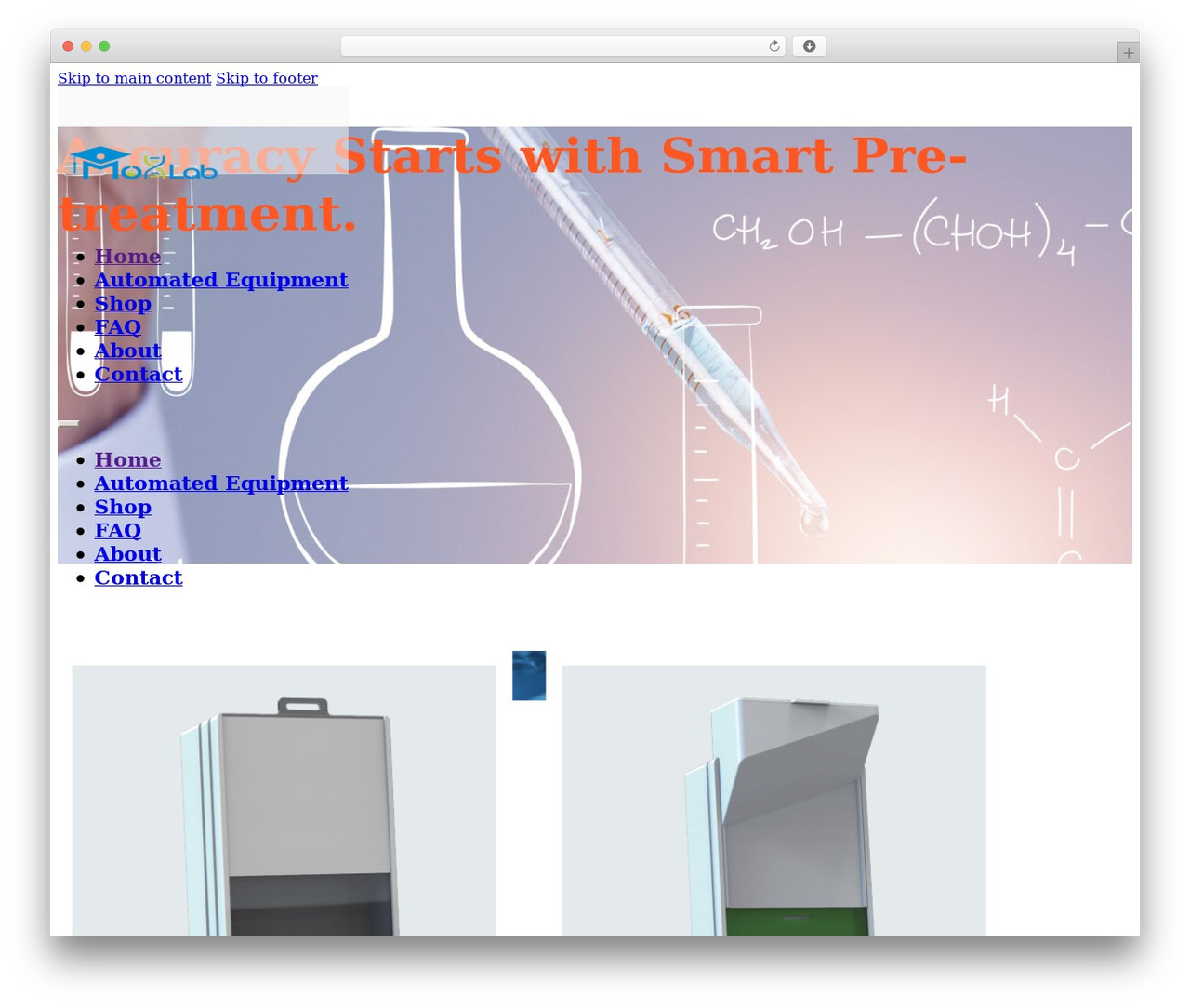Open the downloads arrow button

point(809,46)
